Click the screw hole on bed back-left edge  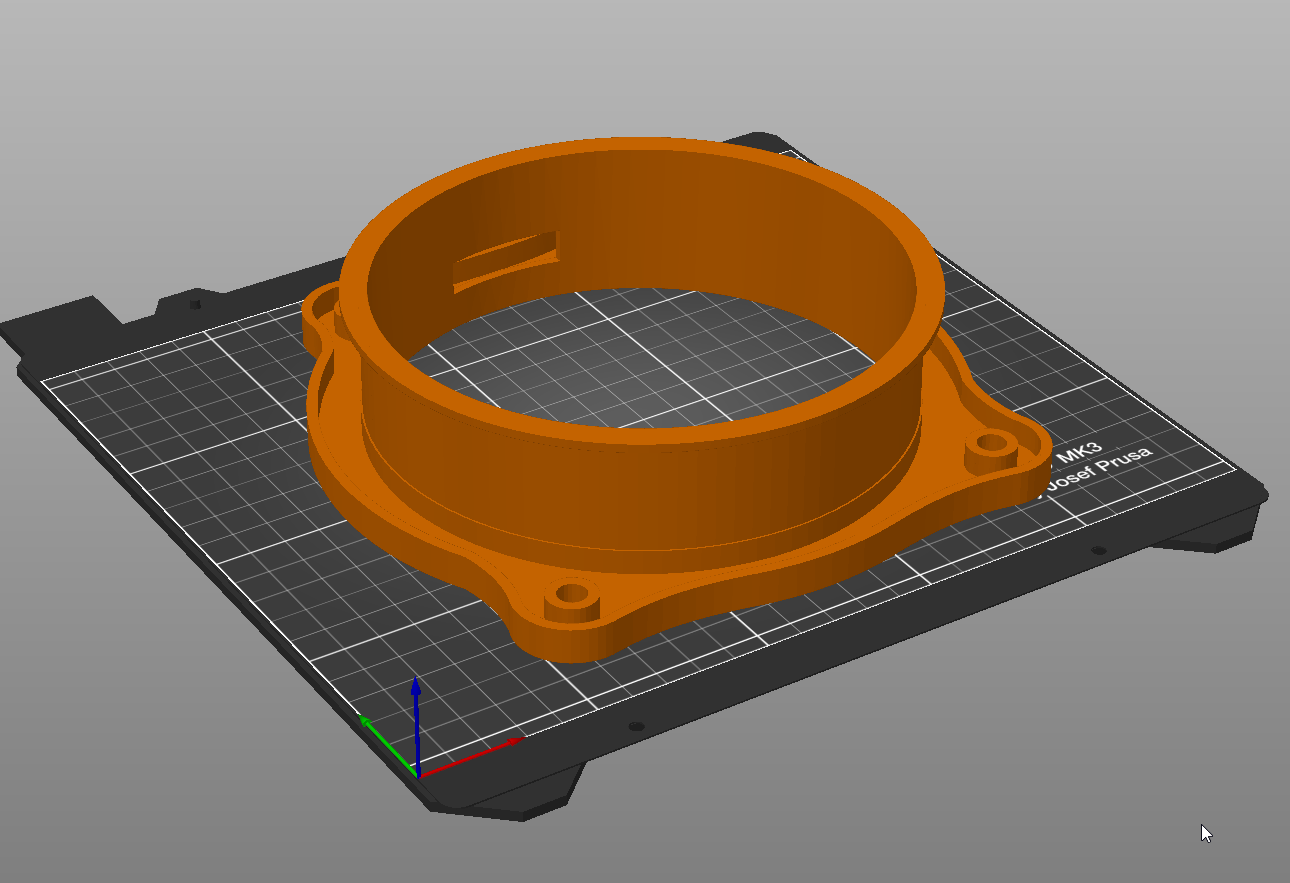[x=195, y=303]
